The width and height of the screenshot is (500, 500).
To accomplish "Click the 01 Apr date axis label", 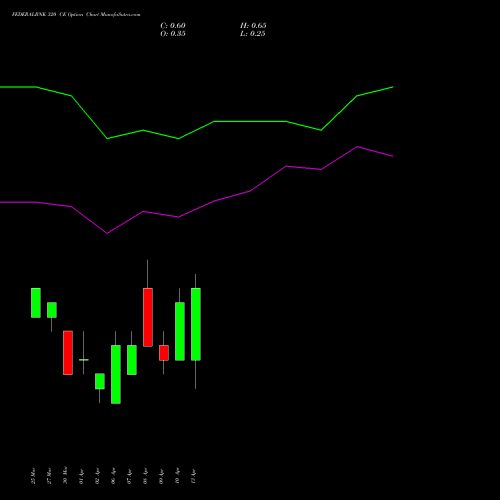I will 81,477.
